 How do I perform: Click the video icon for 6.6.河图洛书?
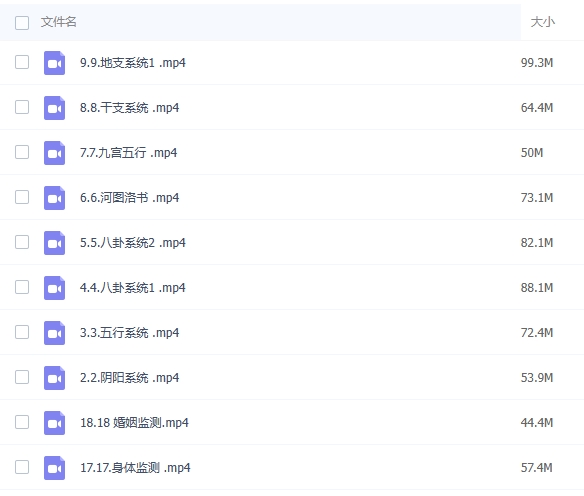(54, 198)
